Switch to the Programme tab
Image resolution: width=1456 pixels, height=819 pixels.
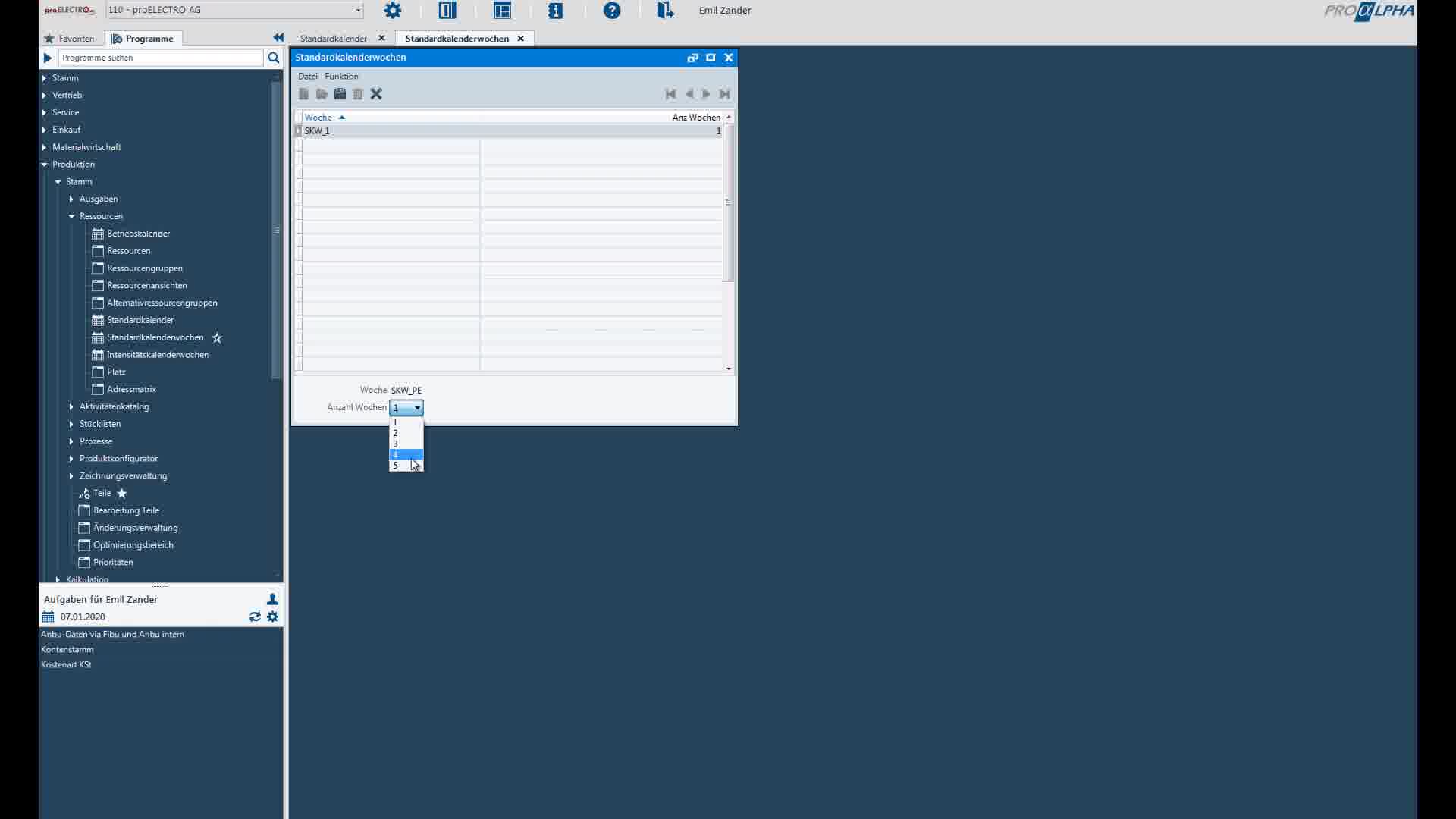(143, 39)
